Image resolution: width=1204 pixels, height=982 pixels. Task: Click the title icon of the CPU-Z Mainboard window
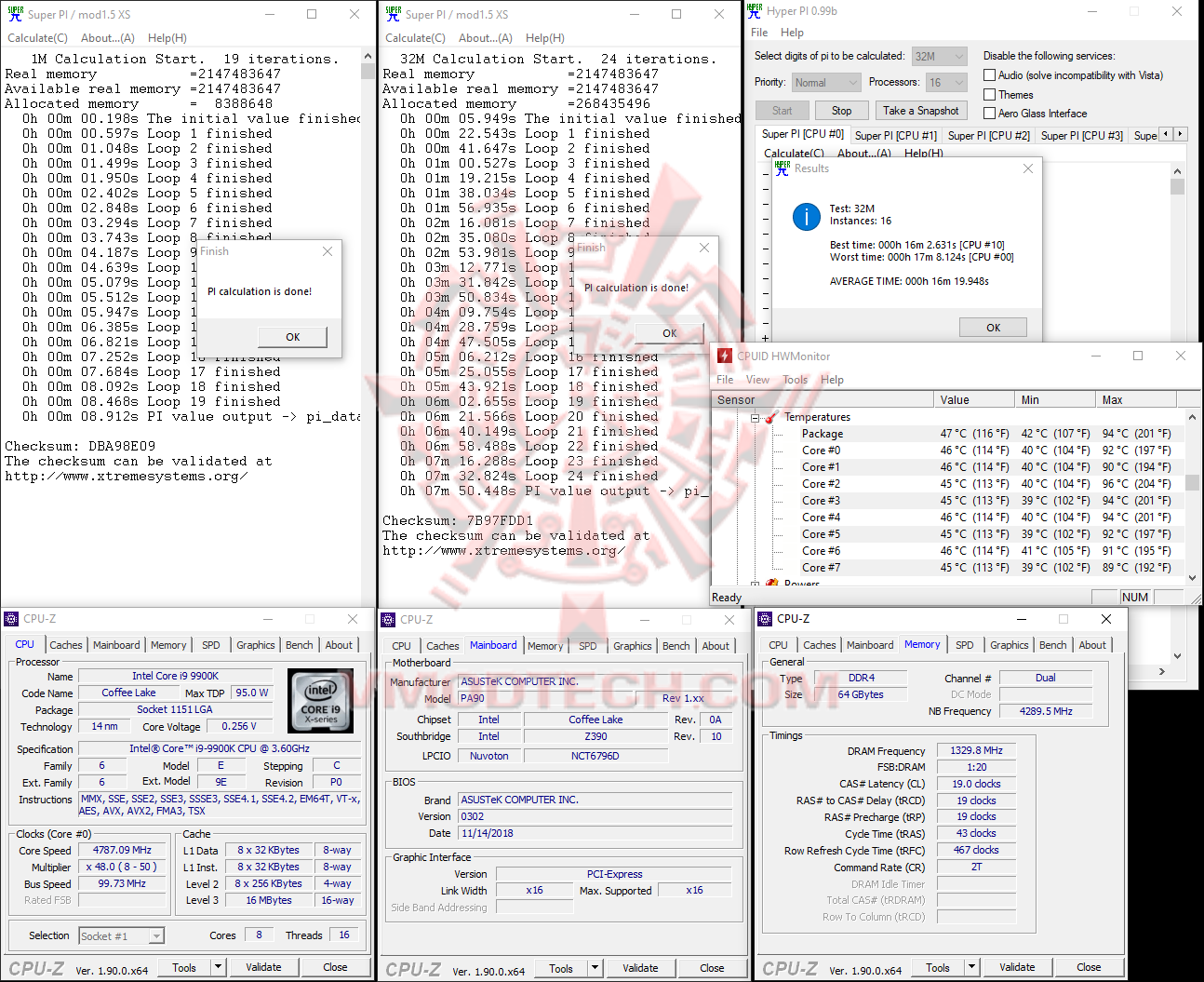click(388, 619)
